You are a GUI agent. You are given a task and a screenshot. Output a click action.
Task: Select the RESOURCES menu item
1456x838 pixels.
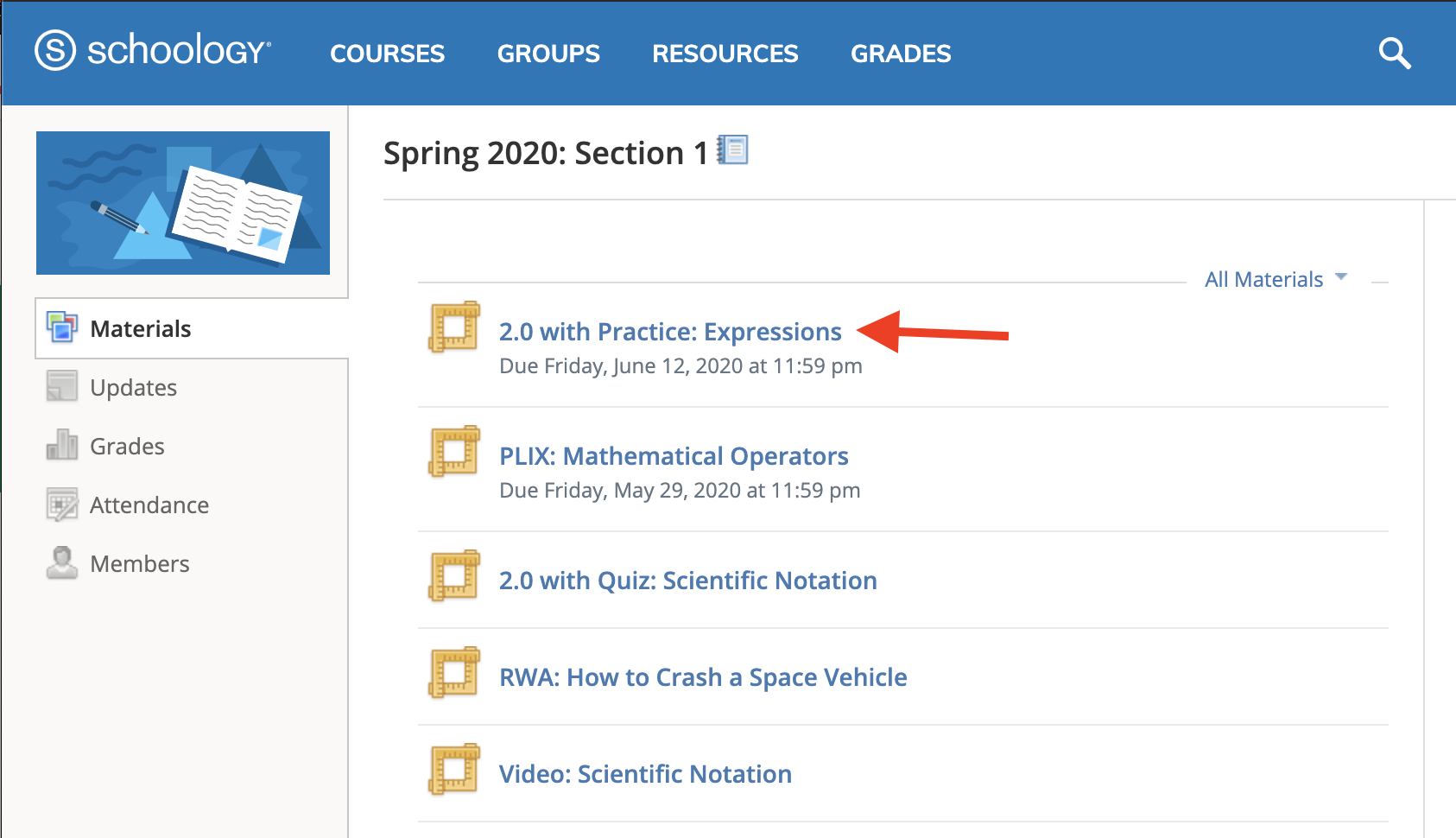point(725,53)
